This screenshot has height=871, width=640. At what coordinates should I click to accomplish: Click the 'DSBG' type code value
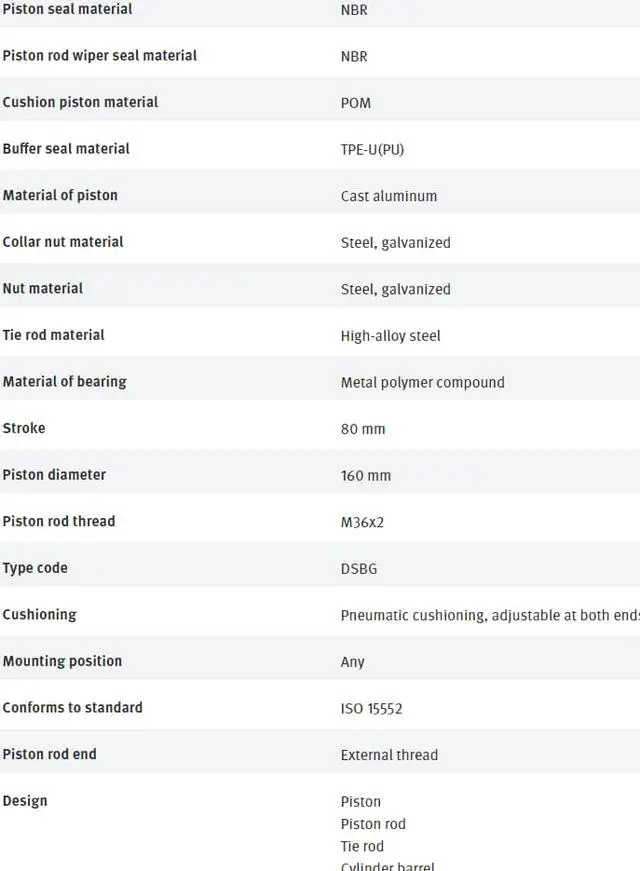point(358,569)
